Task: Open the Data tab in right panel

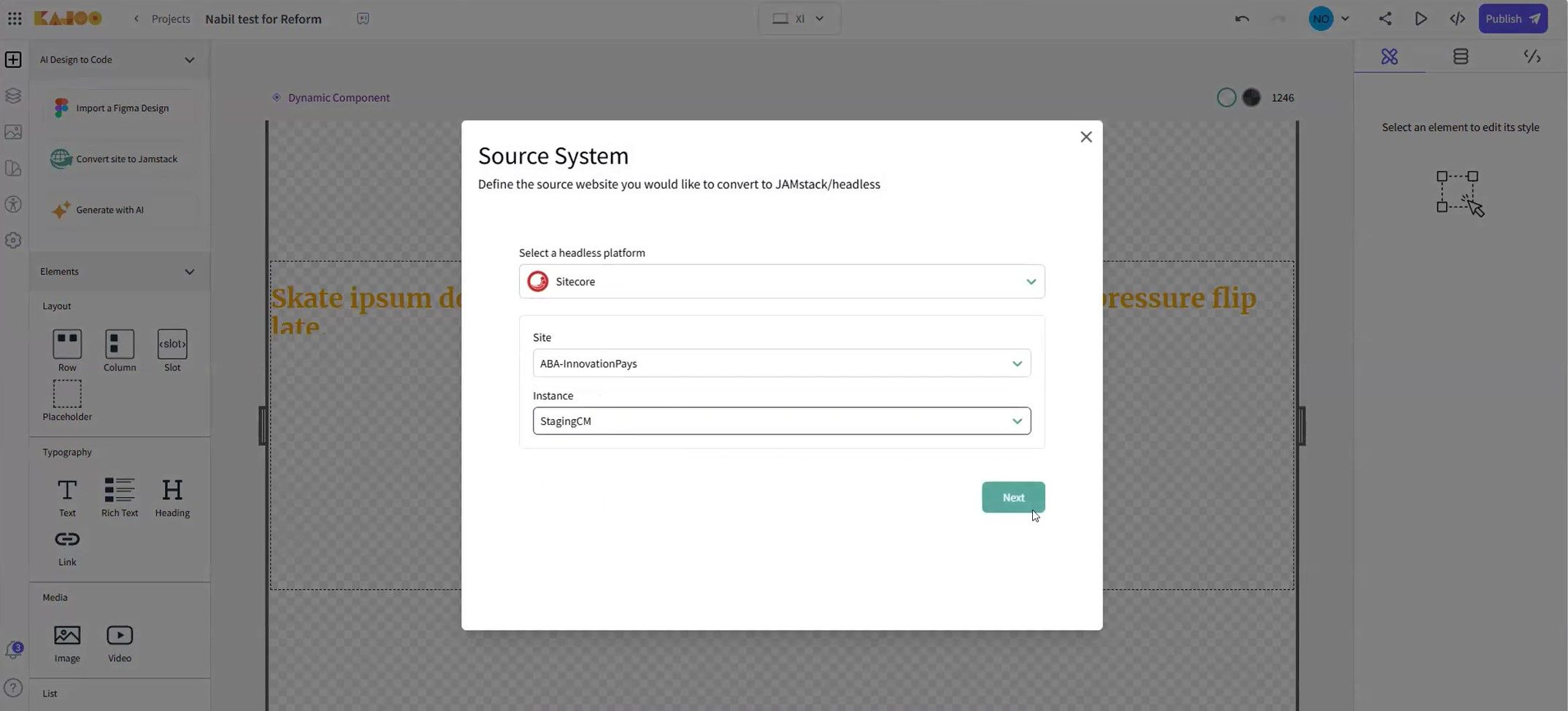Action: coord(1461,56)
